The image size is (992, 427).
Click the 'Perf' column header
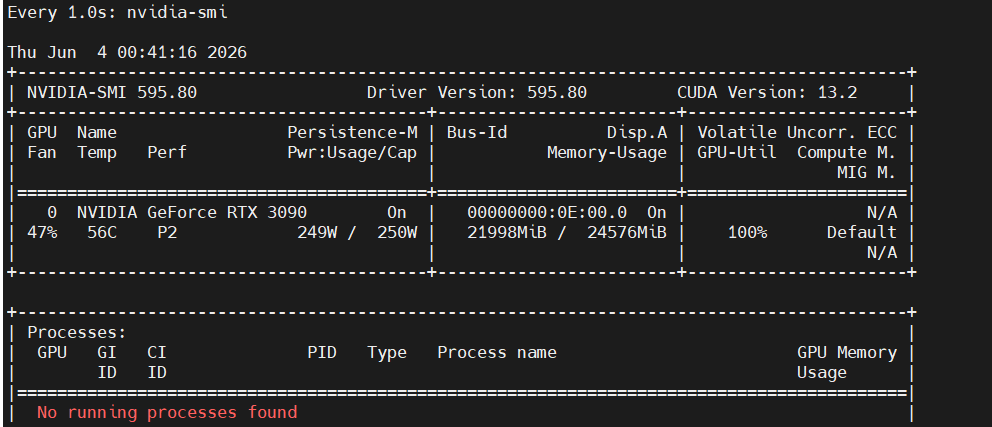click(x=167, y=152)
